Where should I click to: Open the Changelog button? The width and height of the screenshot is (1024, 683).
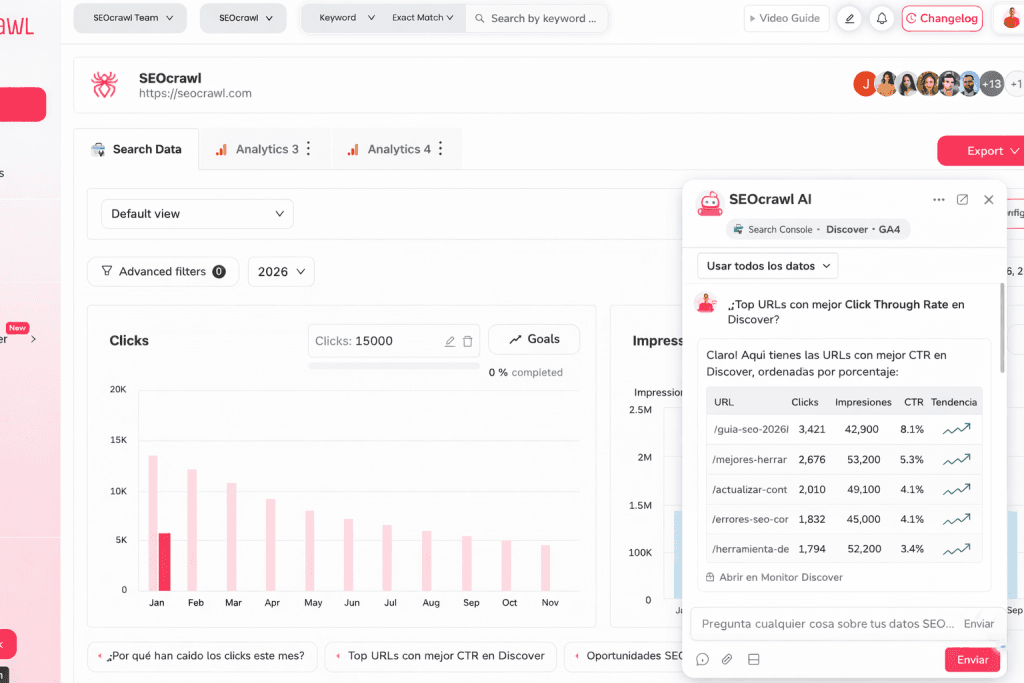[x=942, y=18]
